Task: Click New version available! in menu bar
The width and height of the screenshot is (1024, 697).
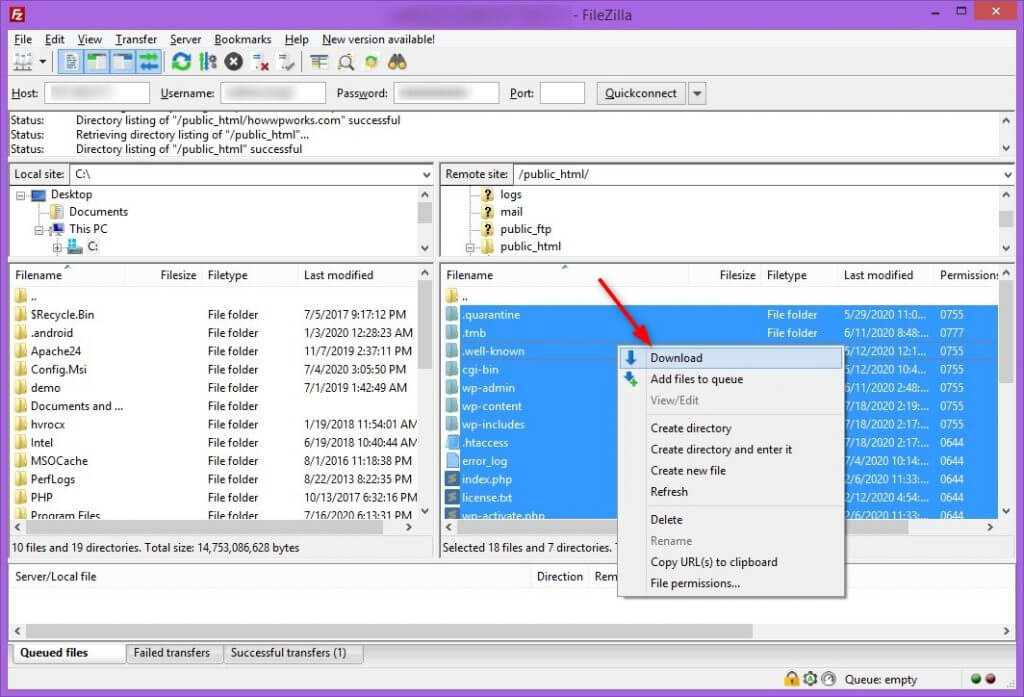Action: tap(378, 39)
